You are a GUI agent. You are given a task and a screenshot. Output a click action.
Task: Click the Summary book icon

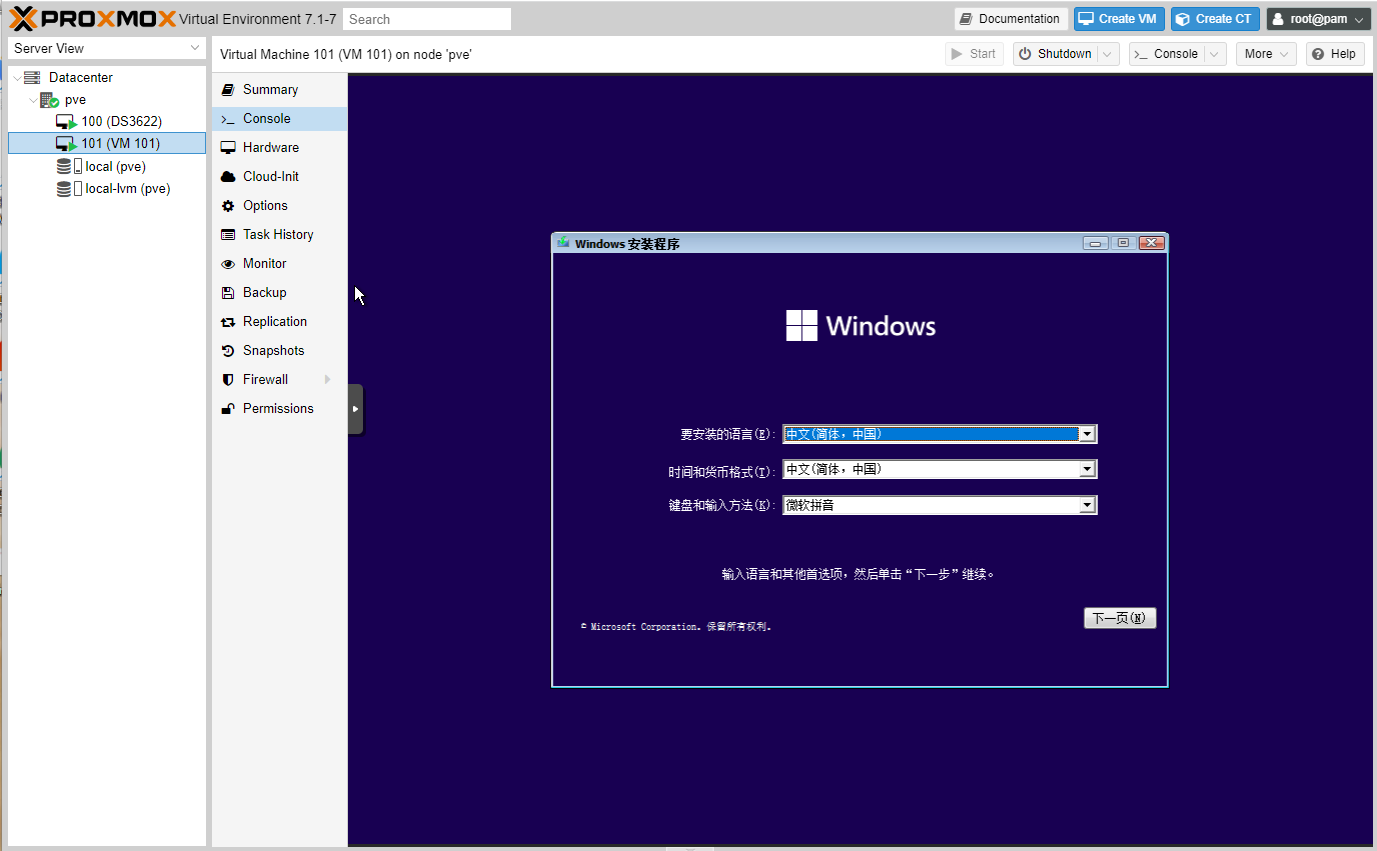click(228, 89)
